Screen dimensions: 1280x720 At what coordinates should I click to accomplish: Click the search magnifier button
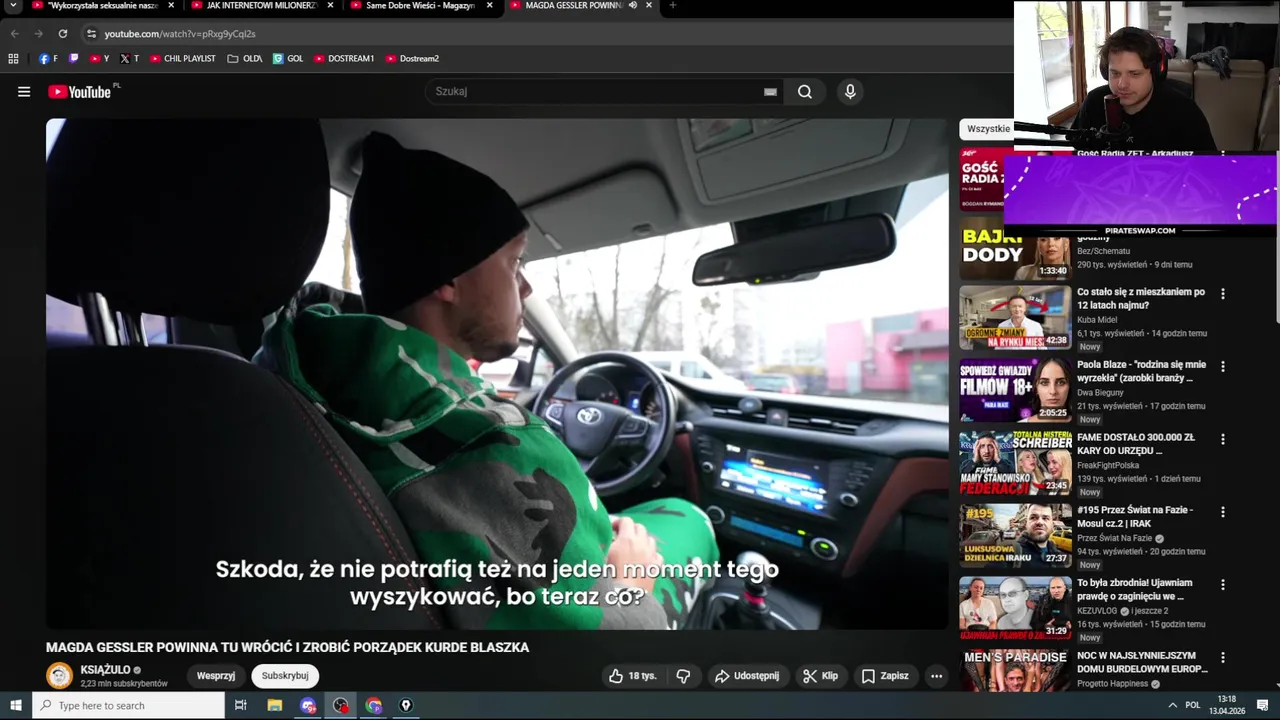(805, 92)
